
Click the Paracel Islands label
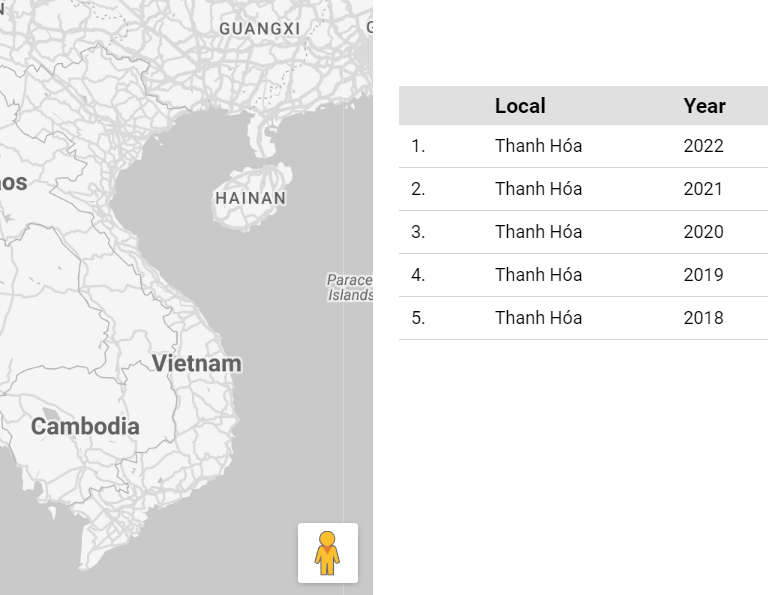pos(351,288)
